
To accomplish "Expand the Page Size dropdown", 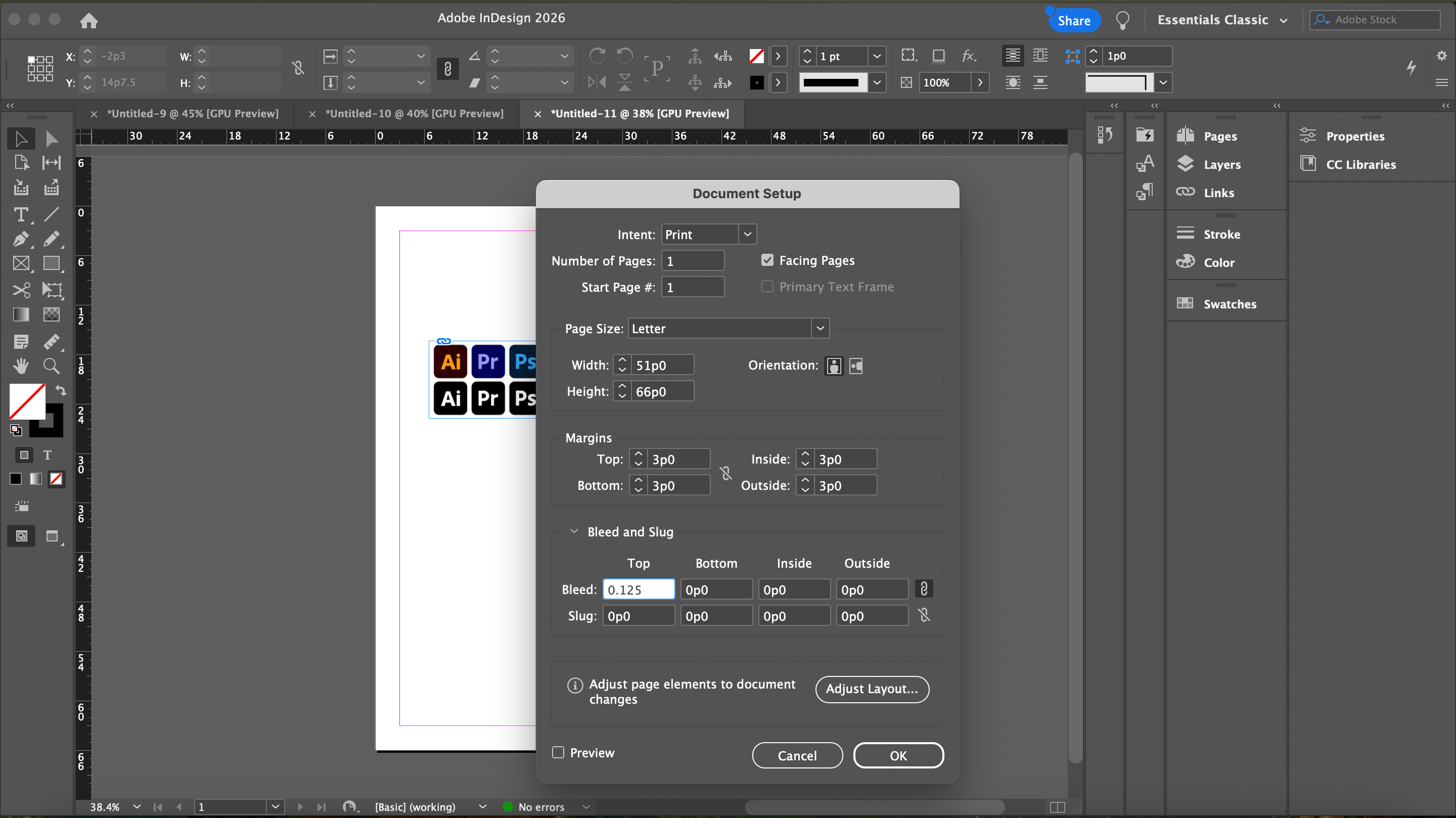I will pyautogui.click(x=728, y=329).
